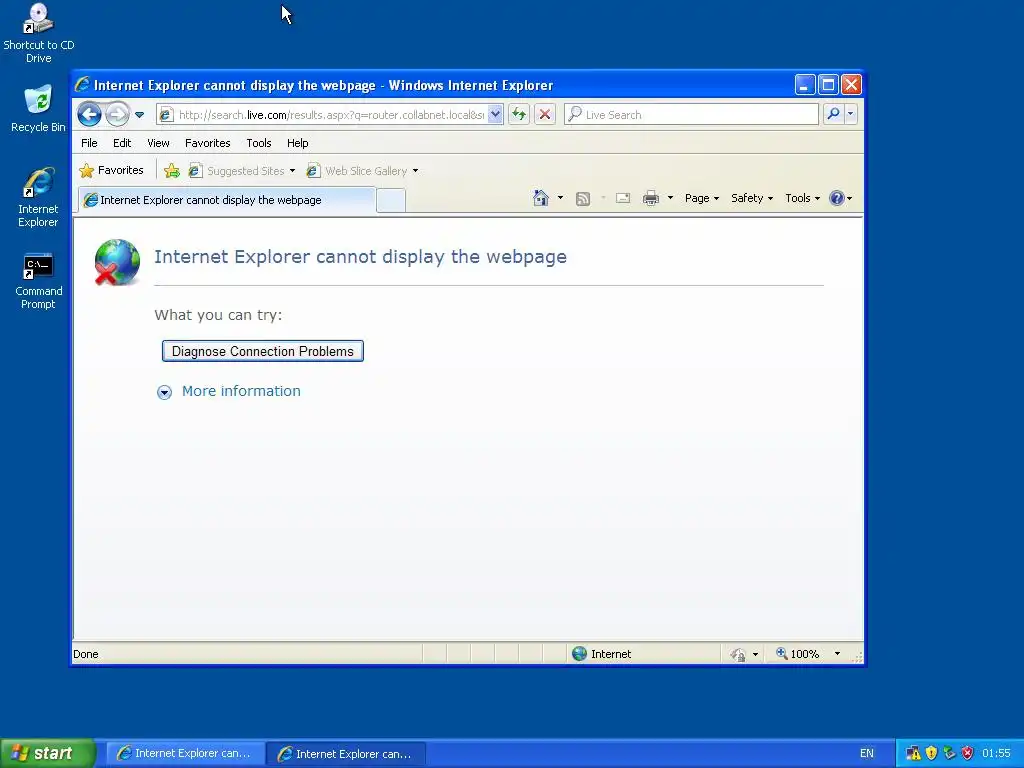This screenshot has height=768, width=1024.
Task: Open a new tab with the blank tab button
Action: [x=391, y=200]
